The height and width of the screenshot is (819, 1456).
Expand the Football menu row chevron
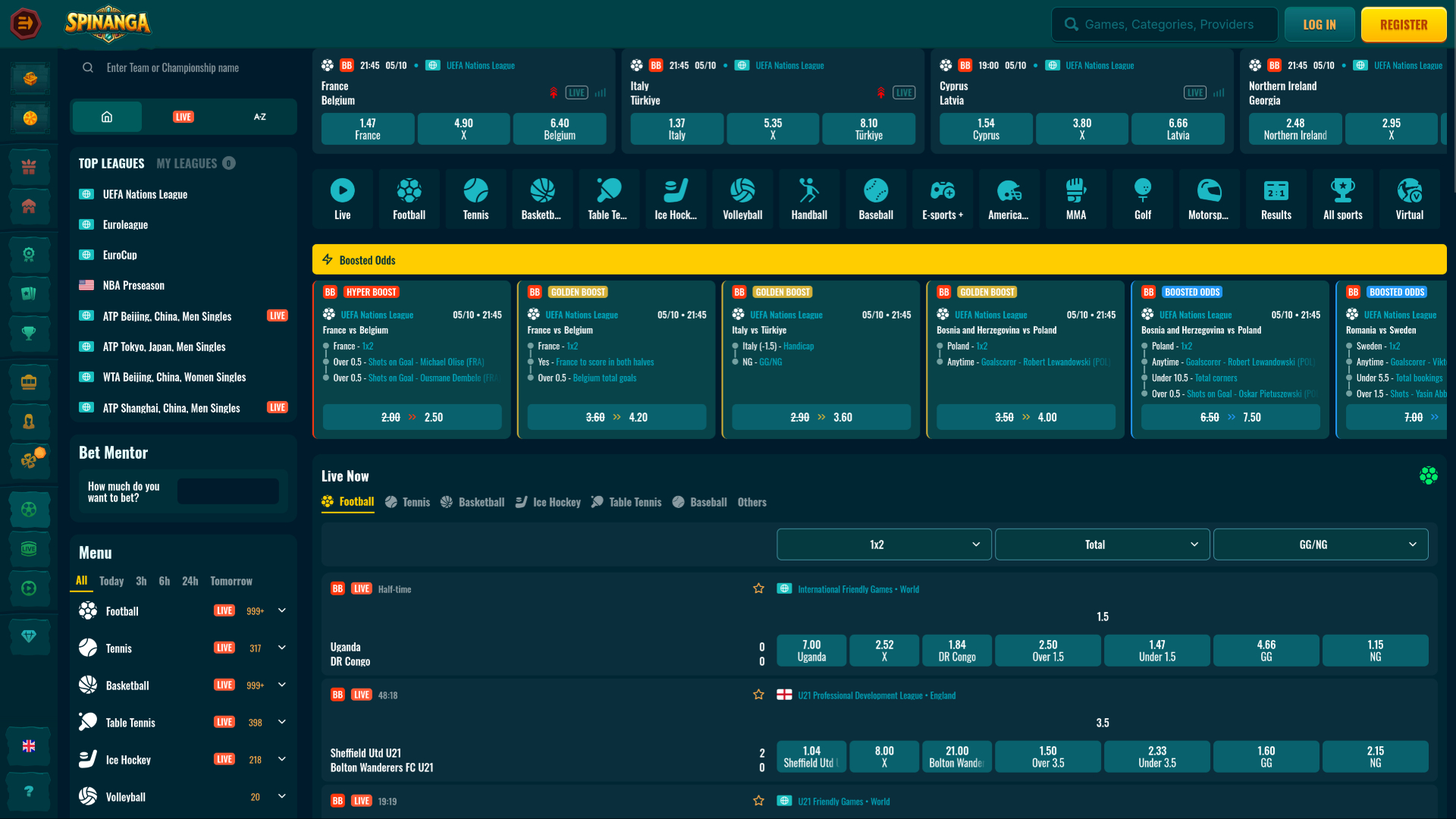tap(282, 610)
